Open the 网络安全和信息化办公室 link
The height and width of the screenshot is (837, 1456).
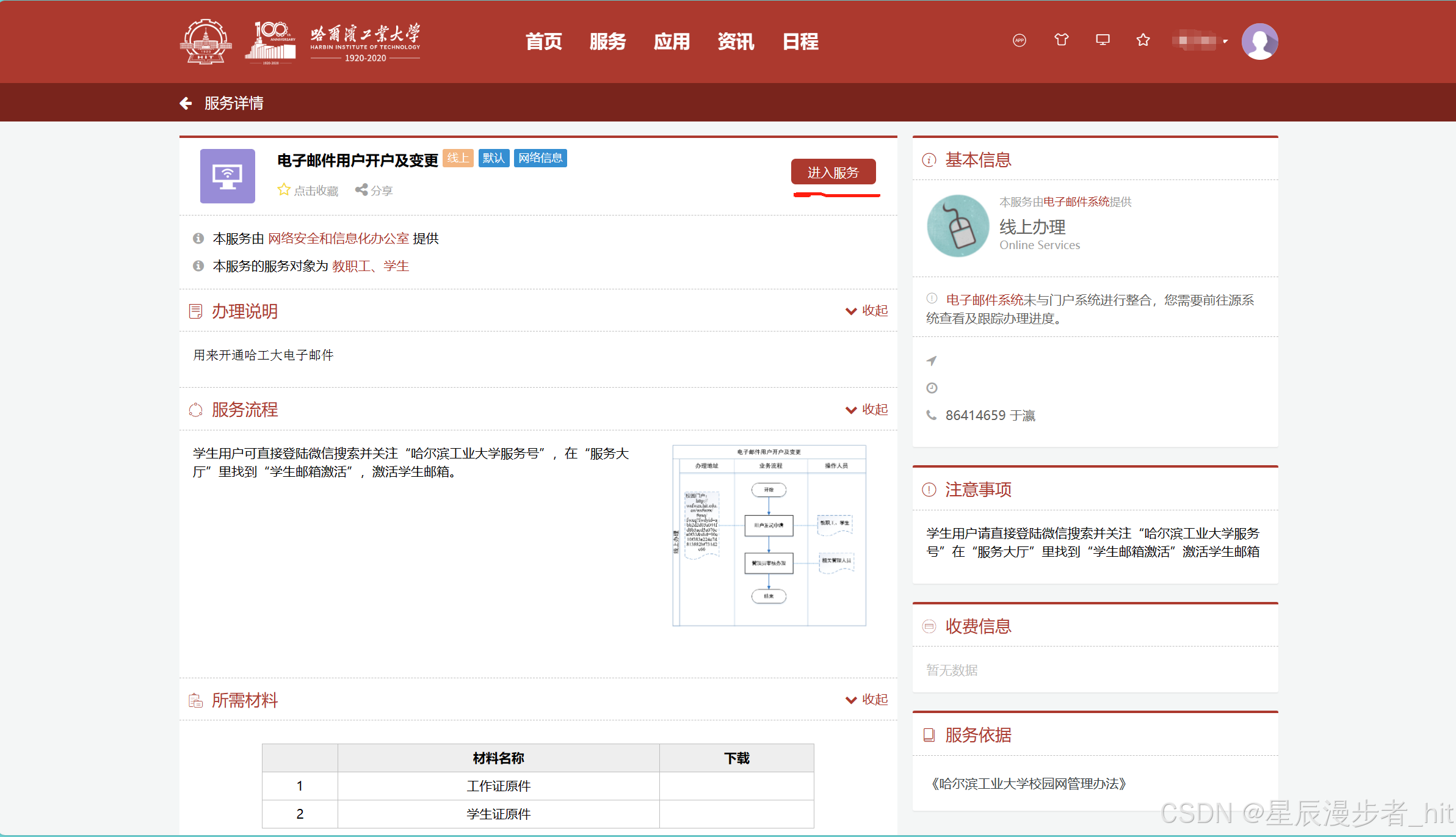[x=338, y=239]
